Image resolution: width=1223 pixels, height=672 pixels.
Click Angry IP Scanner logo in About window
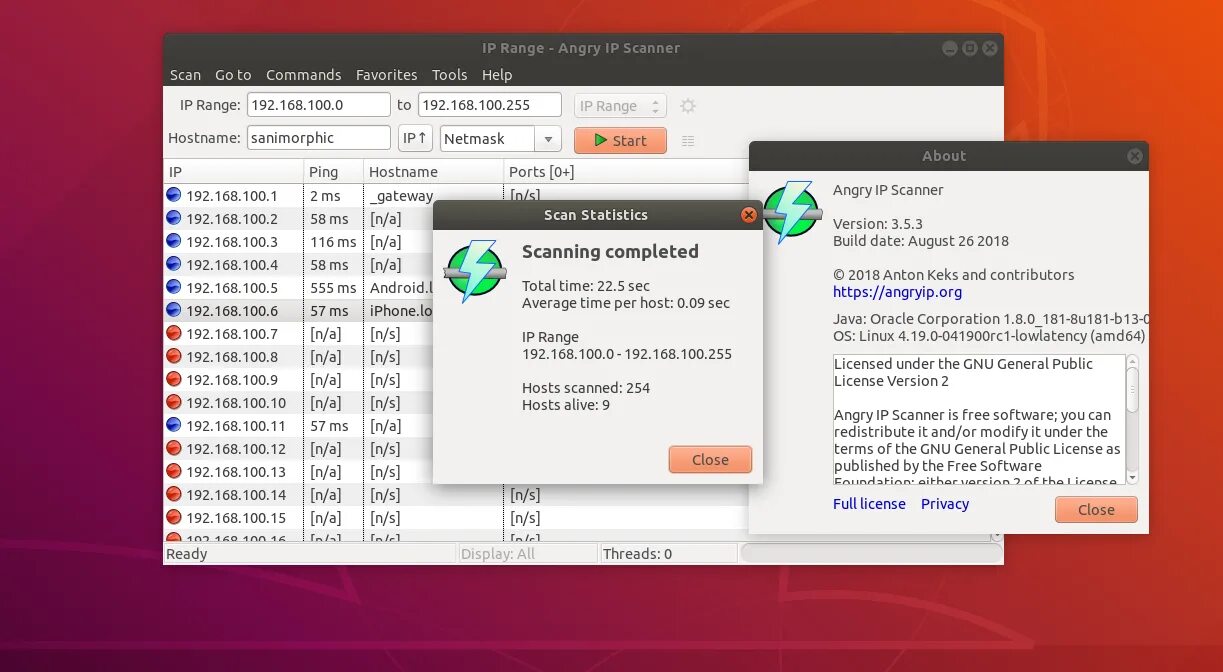pyautogui.click(x=791, y=212)
